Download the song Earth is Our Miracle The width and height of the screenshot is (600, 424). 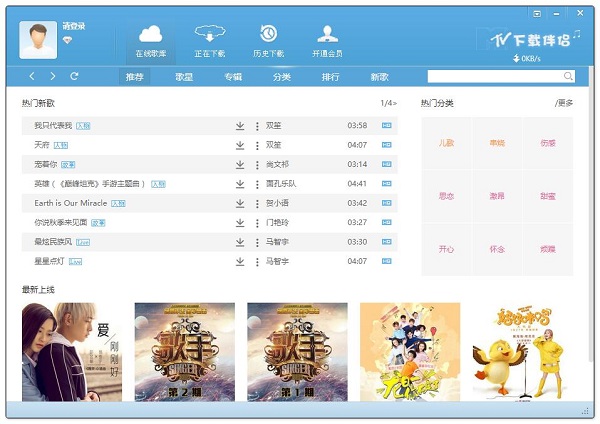(240, 203)
